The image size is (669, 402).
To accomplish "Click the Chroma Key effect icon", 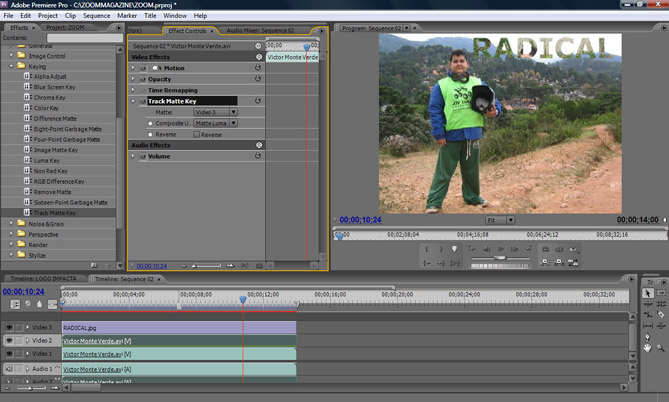I will coord(28,97).
